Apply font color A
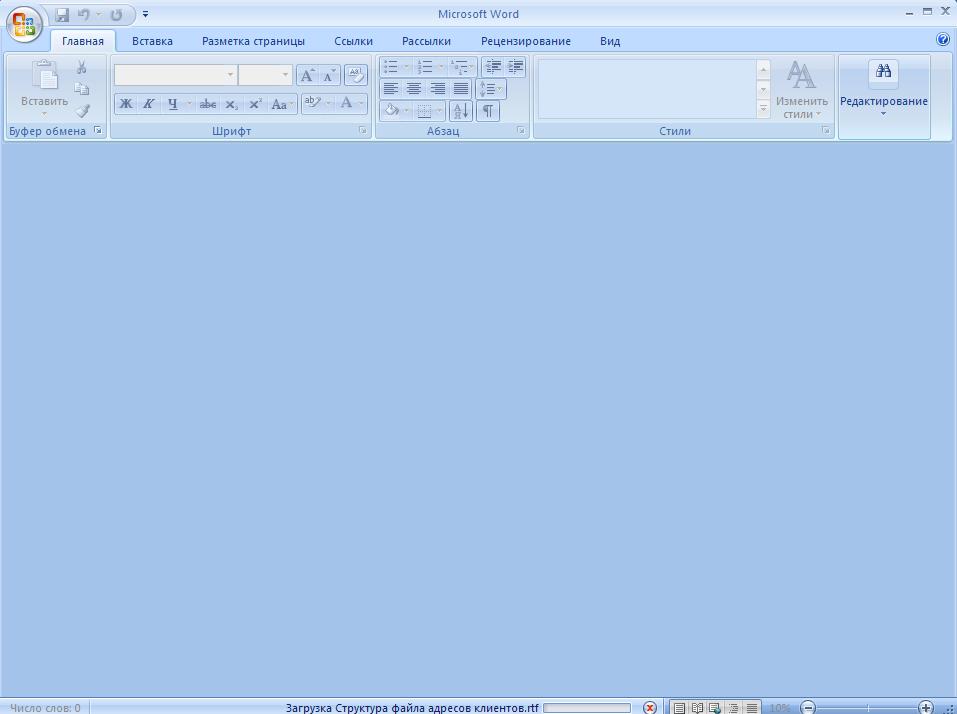This screenshot has height=714, width=957. (347, 103)
